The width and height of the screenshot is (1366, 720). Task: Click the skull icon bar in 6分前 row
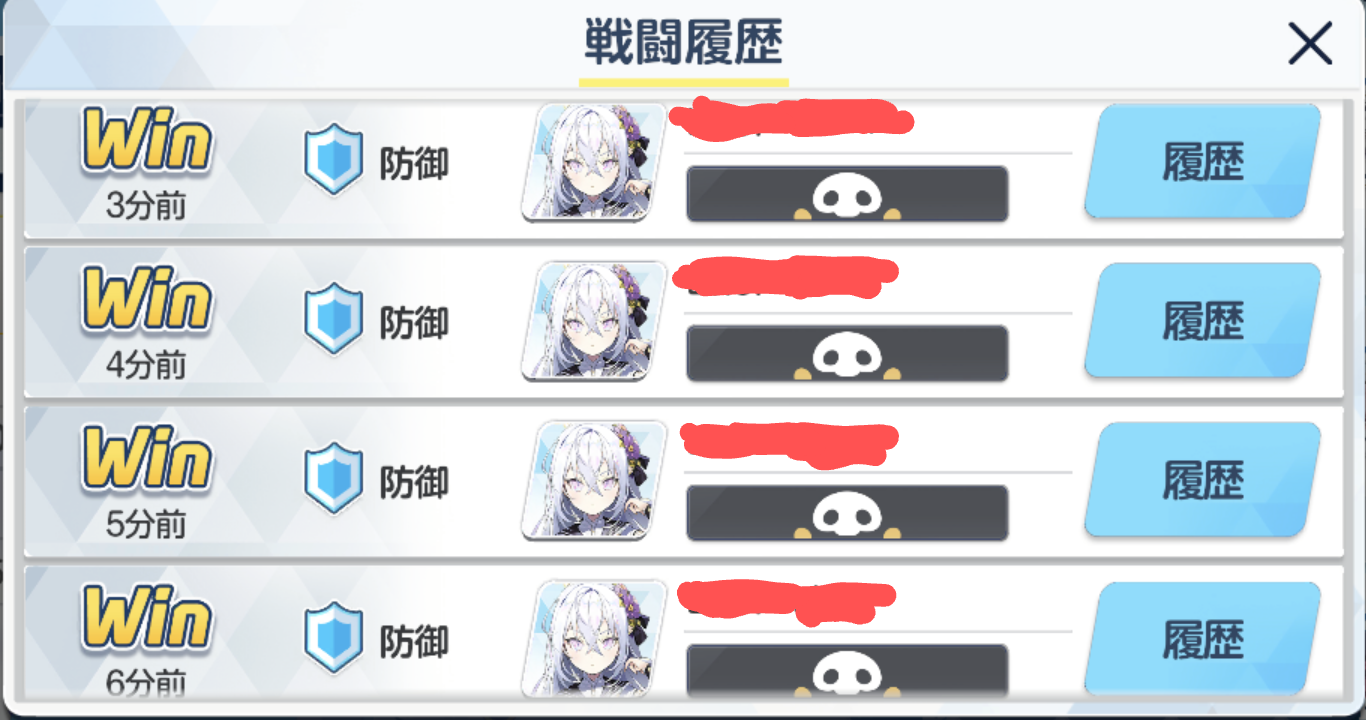(847, 671)
